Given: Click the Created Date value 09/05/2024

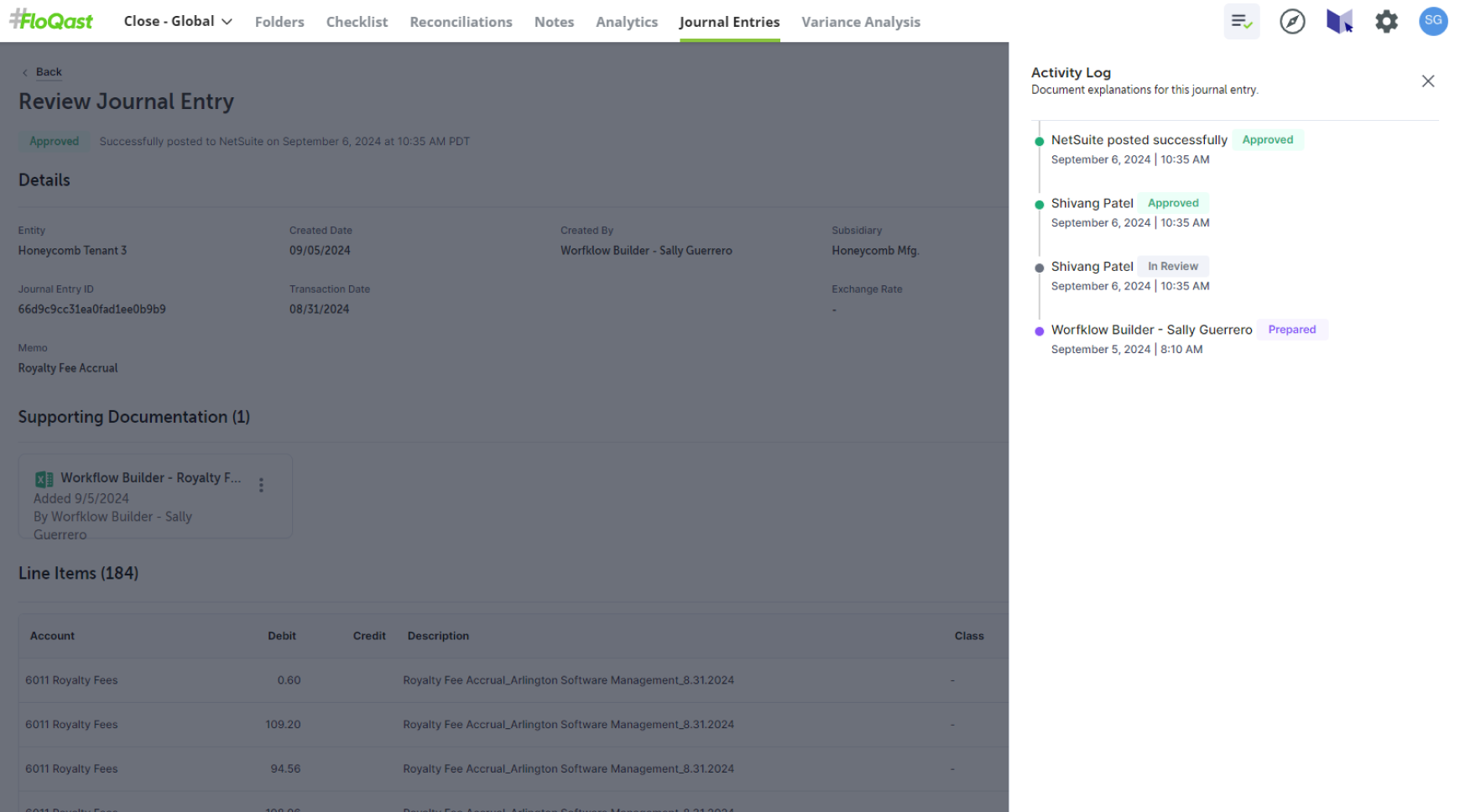Looking at the screenshot, I should (320, 251).
